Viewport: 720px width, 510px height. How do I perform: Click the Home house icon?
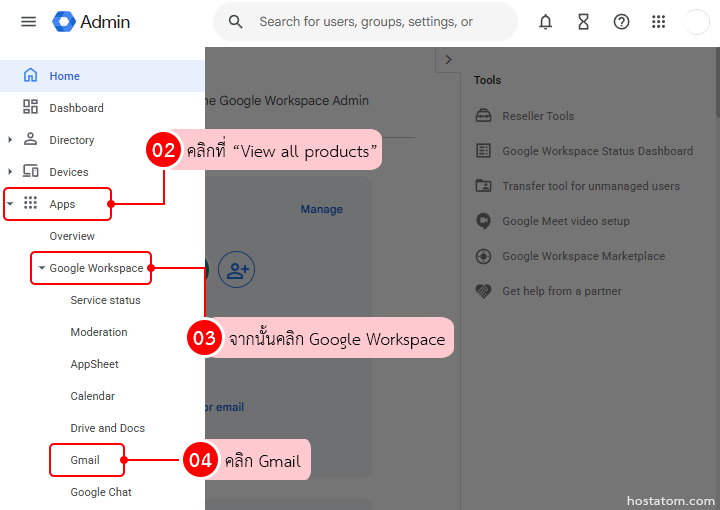tap(30, 75)
